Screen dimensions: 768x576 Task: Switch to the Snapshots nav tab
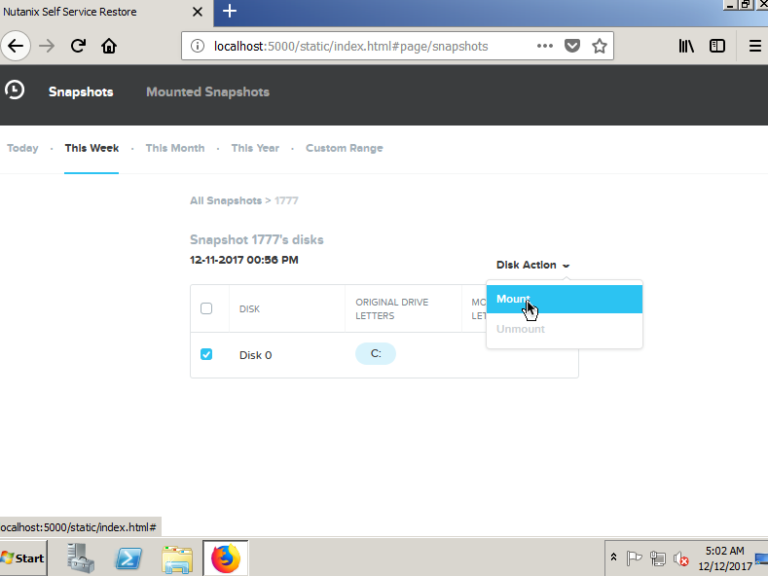81,92
